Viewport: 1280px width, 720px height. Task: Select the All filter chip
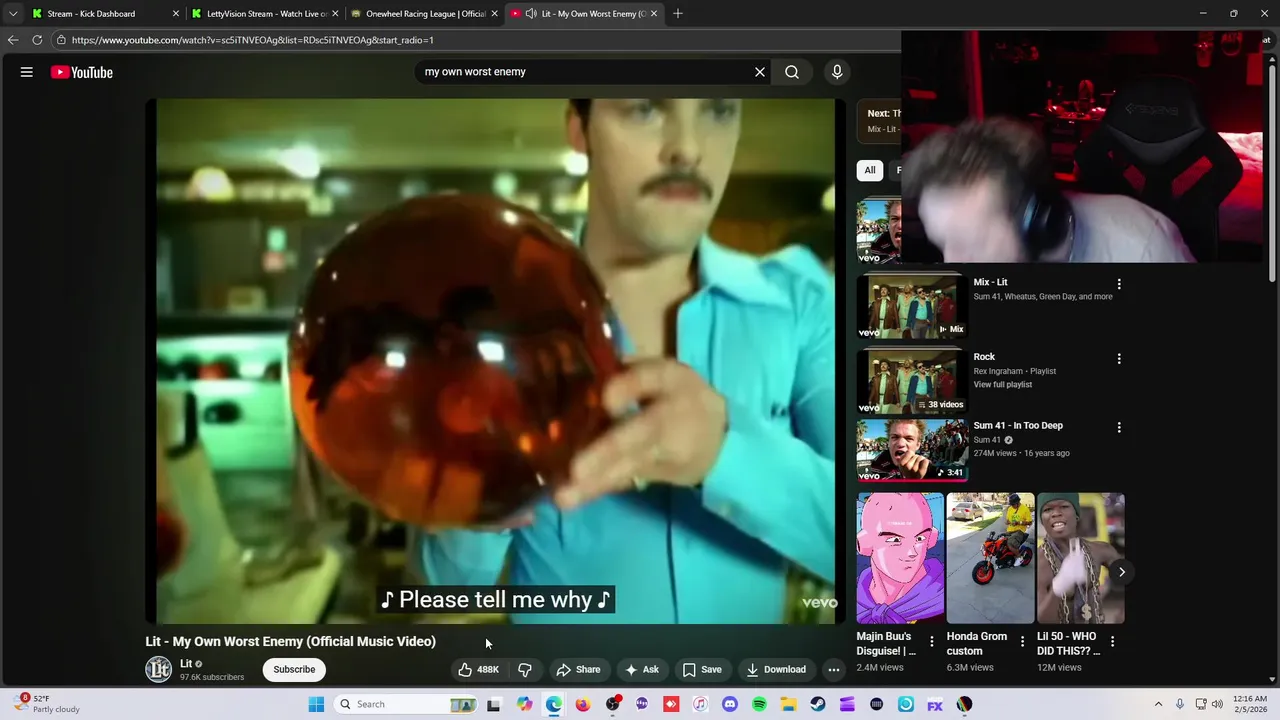[870, 170]
